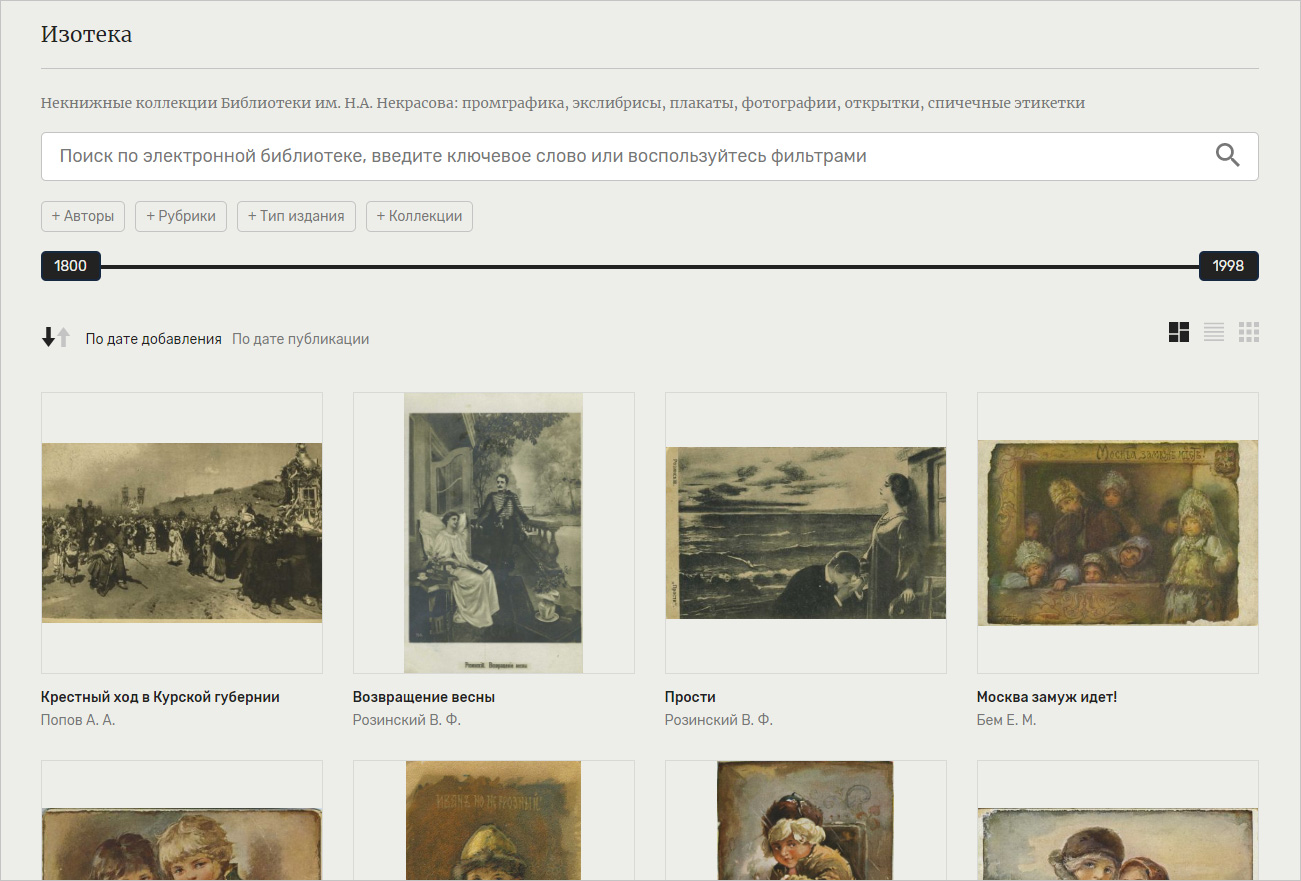
Task: Open the Прости title link
Action: click(x=690, y=697)
